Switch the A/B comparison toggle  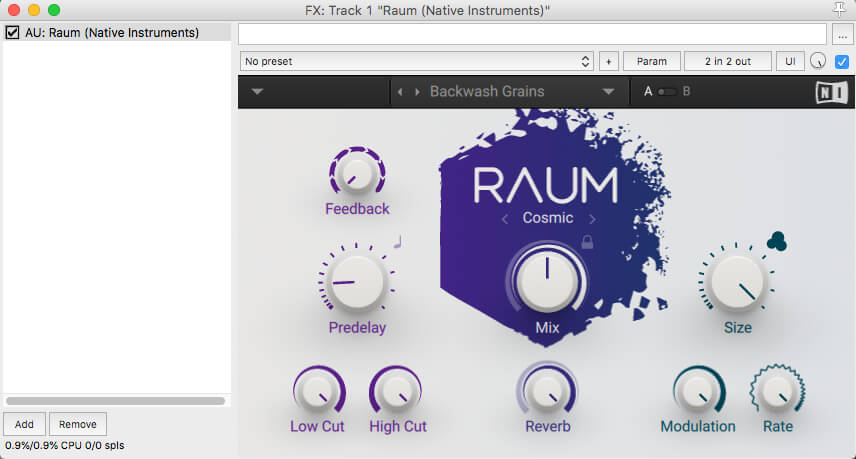tap(667, 92)
